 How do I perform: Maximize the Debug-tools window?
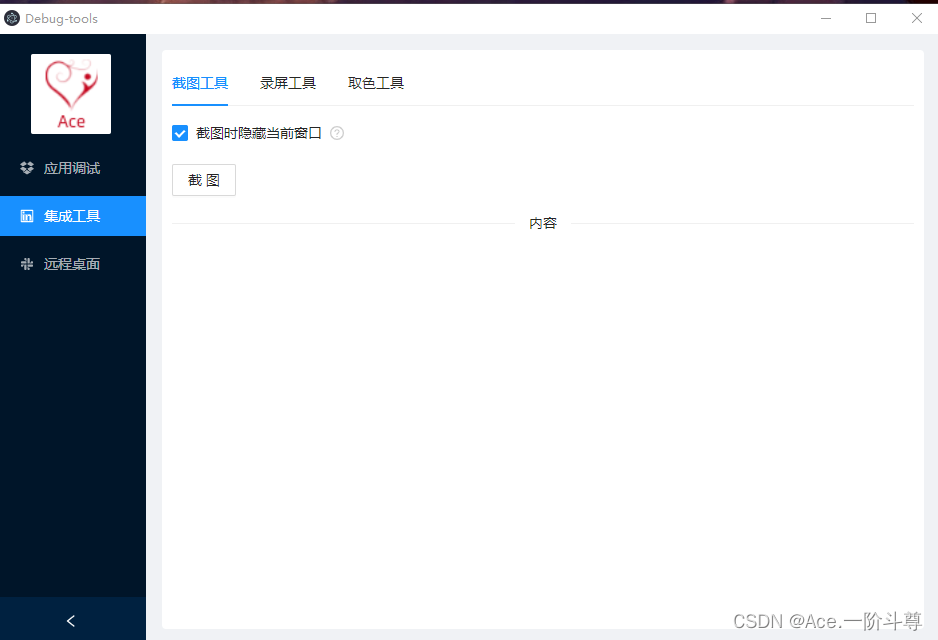871,18
